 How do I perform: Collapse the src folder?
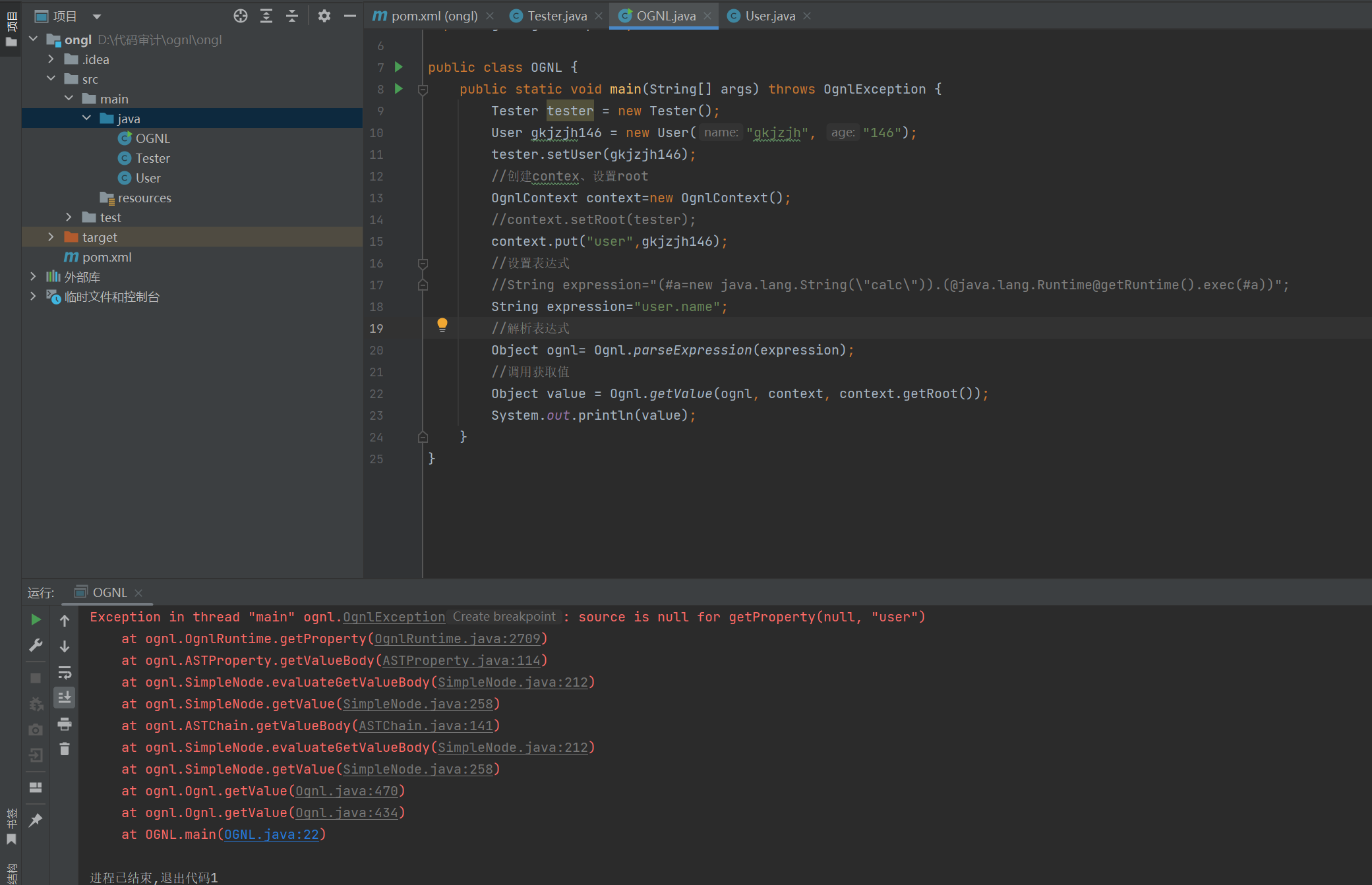pos(51,79)
